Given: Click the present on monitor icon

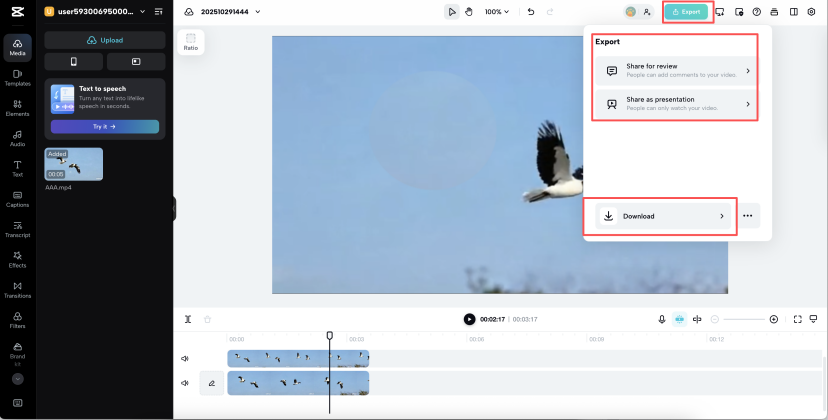Looking at the screenshot, I should pyautogui.click(x=719, y=12).
